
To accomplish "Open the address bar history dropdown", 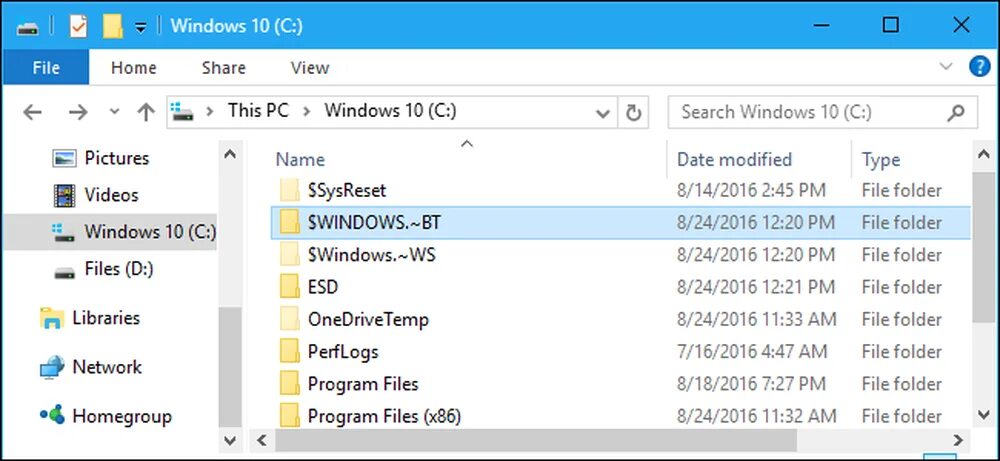I will [x=604, y=112].
